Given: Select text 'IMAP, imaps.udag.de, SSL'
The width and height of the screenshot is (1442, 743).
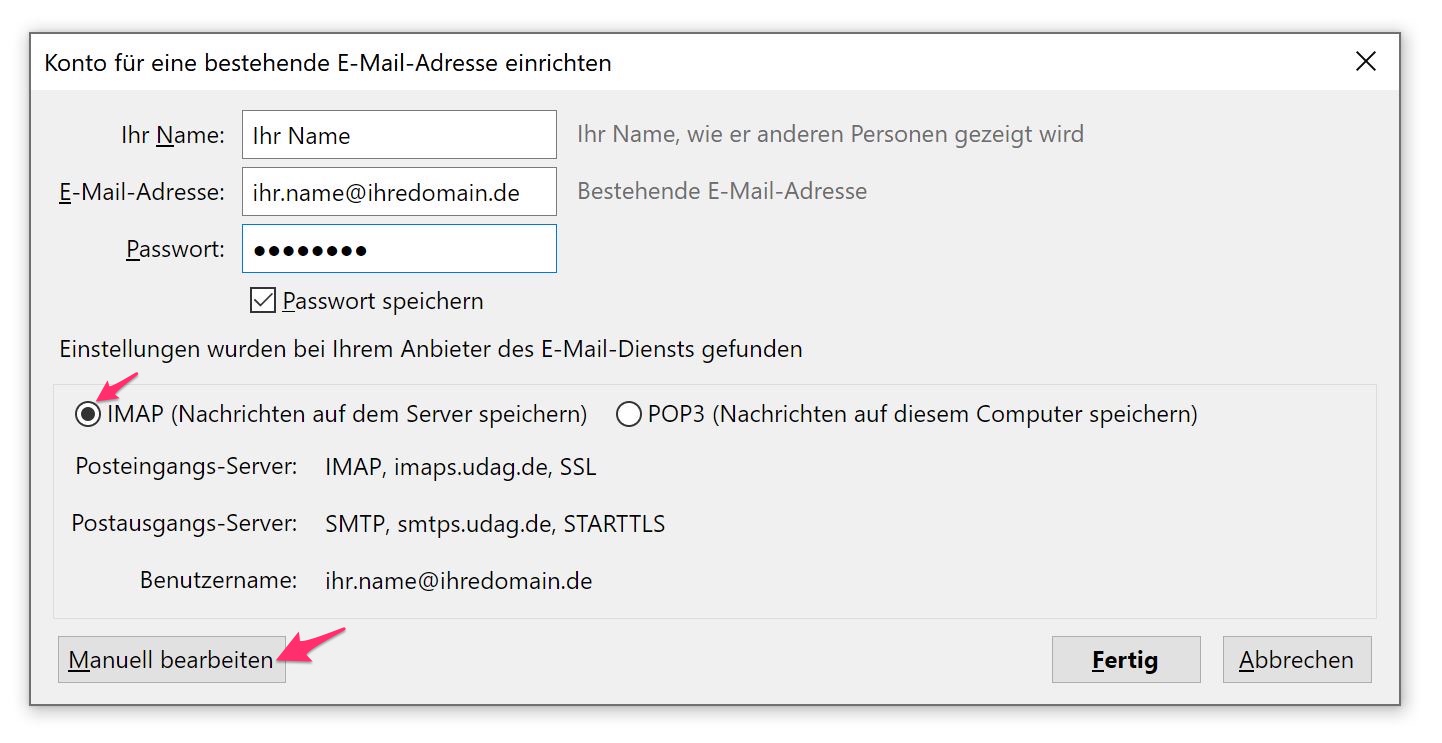Looking at the screenshot, I should click(461, 467).
